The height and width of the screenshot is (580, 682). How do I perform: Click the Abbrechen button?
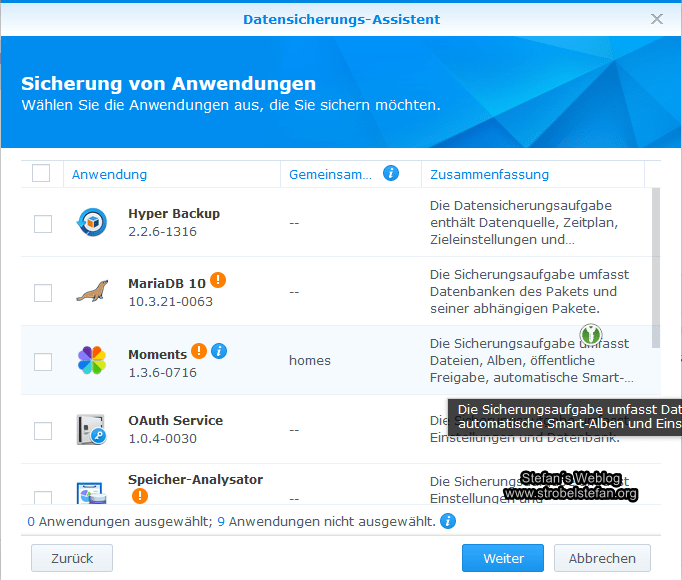pyautogui.click(x=602, y=558)
